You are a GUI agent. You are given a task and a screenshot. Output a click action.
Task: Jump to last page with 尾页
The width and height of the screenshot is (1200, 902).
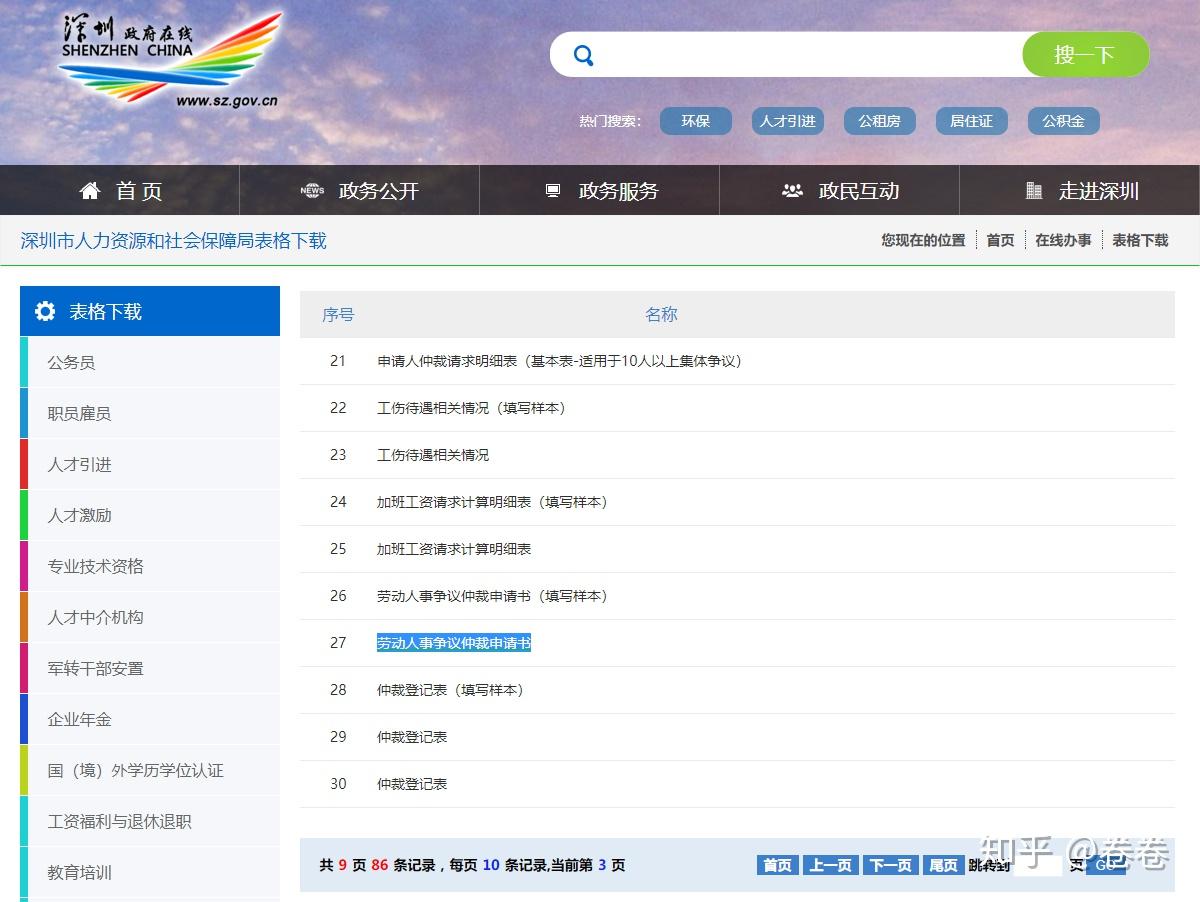pyautogui.click(x=943, y=865)
